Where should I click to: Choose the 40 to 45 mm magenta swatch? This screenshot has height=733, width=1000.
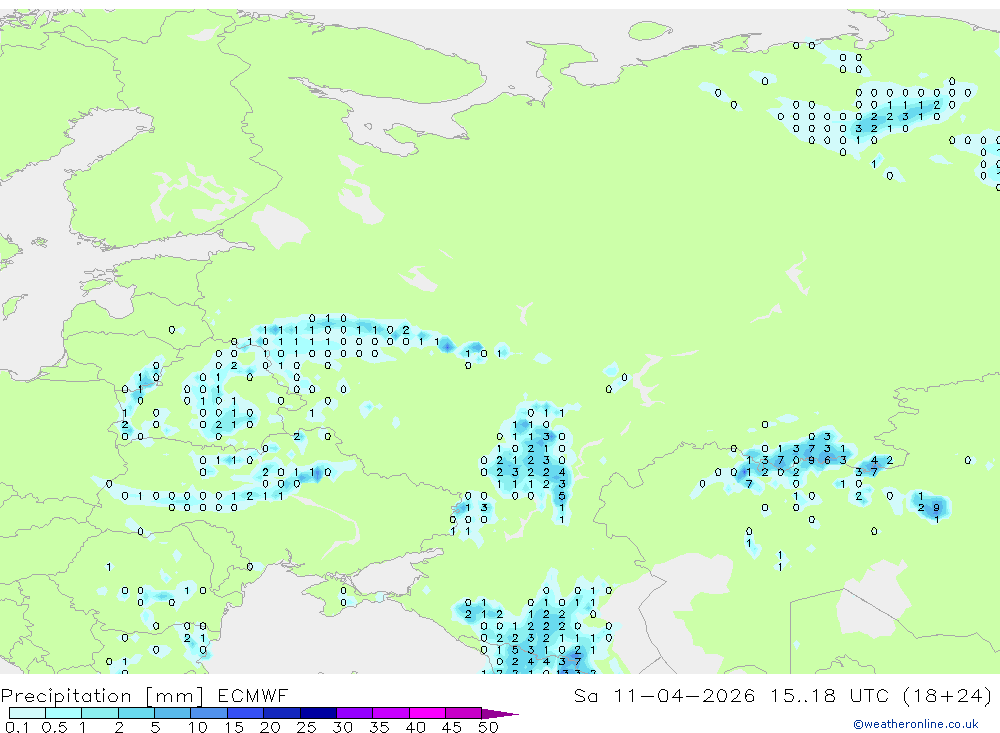[427, 713]
